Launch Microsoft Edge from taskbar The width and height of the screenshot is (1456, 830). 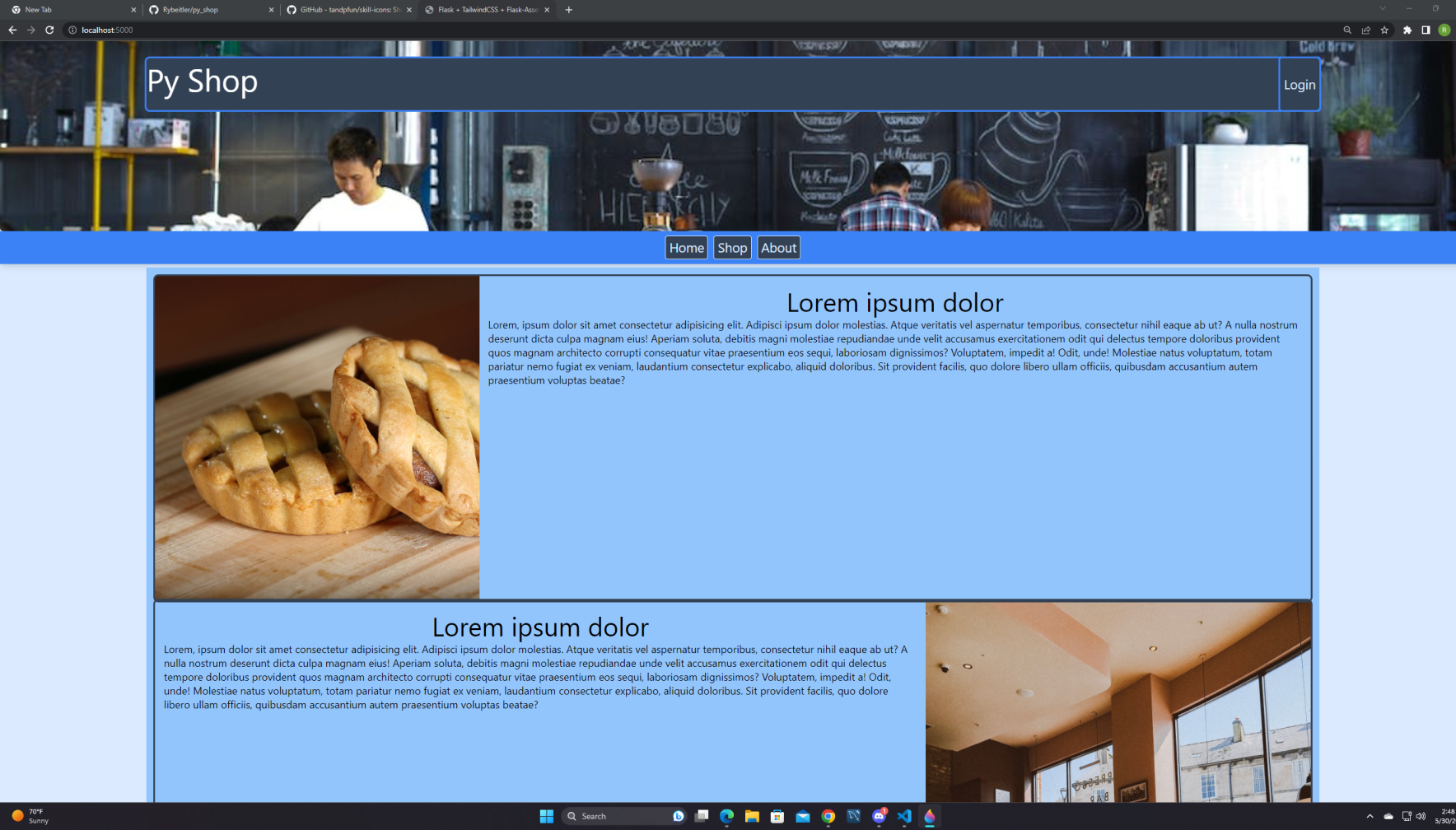tap(726, 816)
